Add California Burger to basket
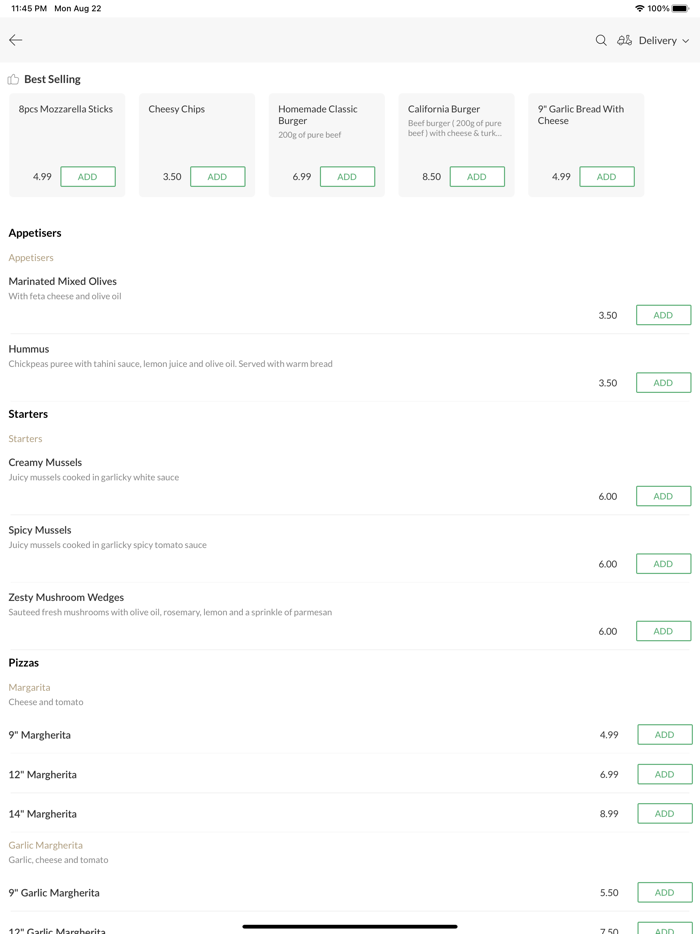The image size is (700, 934). coord(477,177)
